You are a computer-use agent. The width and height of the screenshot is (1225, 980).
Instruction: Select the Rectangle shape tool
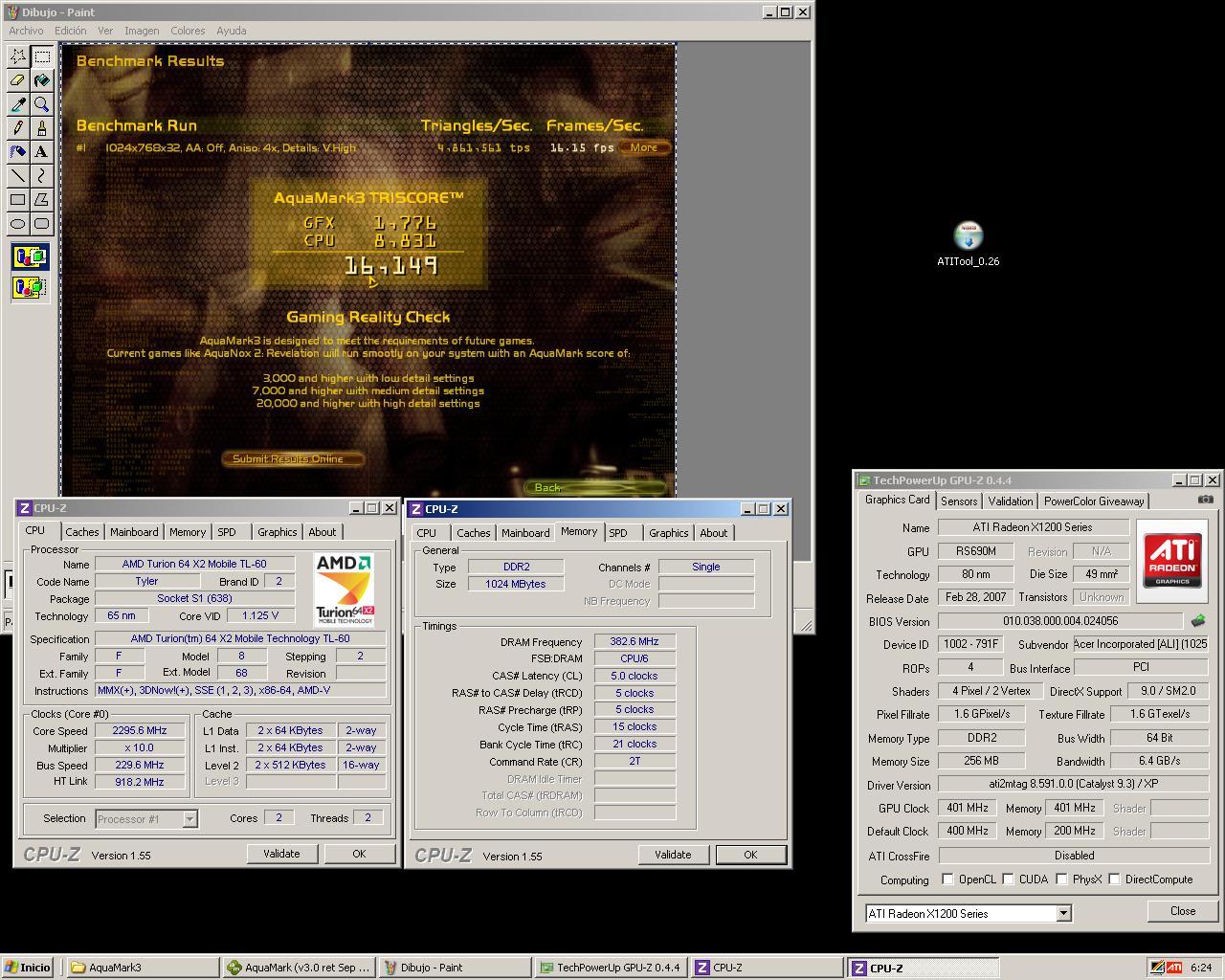18,199
